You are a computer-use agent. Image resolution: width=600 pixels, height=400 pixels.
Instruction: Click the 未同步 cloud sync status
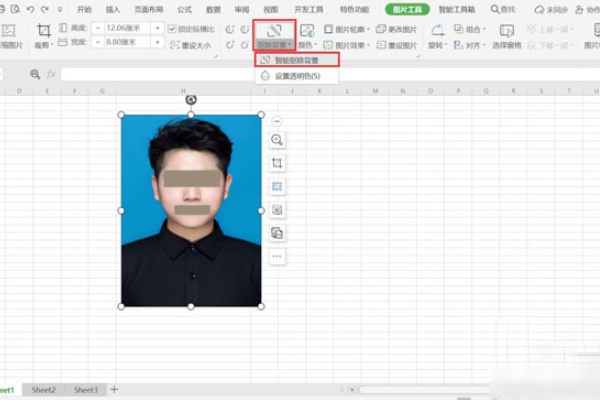551,10
